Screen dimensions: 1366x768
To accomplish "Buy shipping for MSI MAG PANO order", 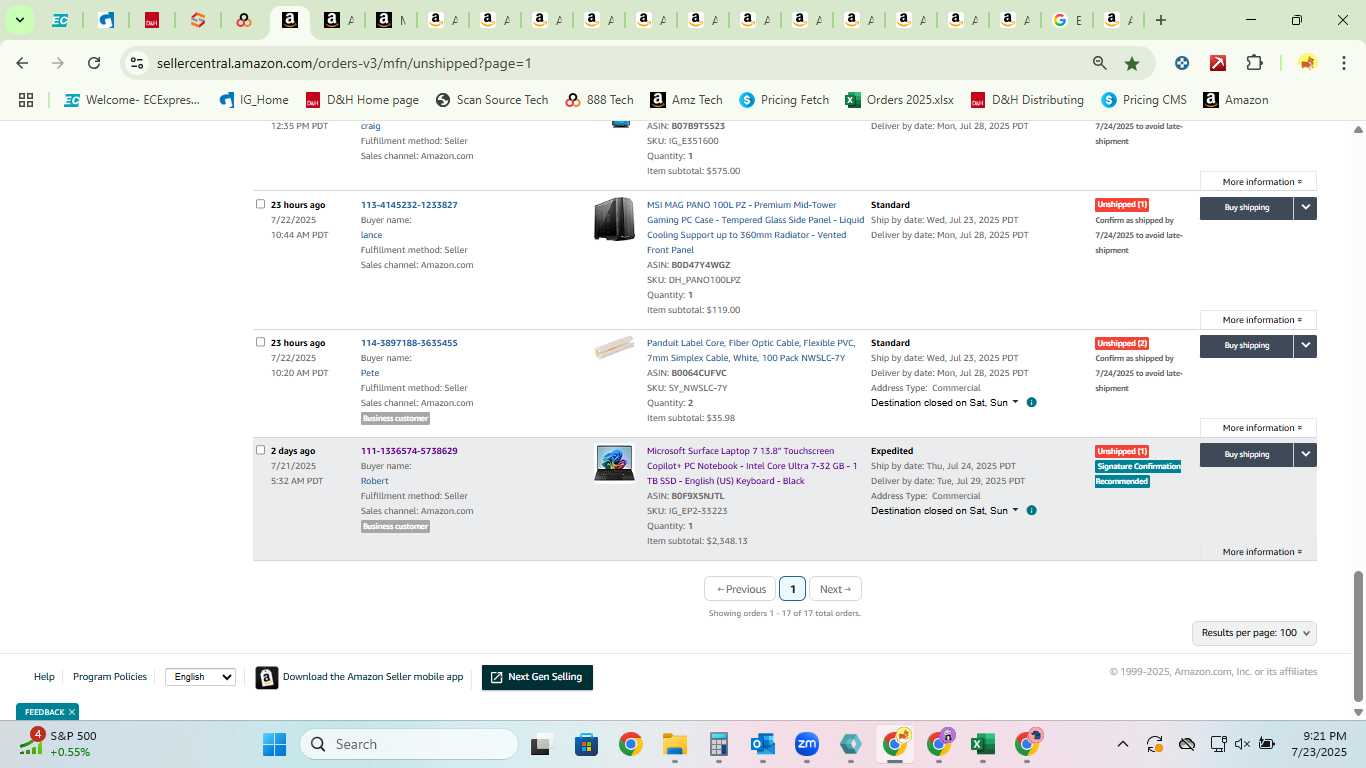I will pos(1246,207).
